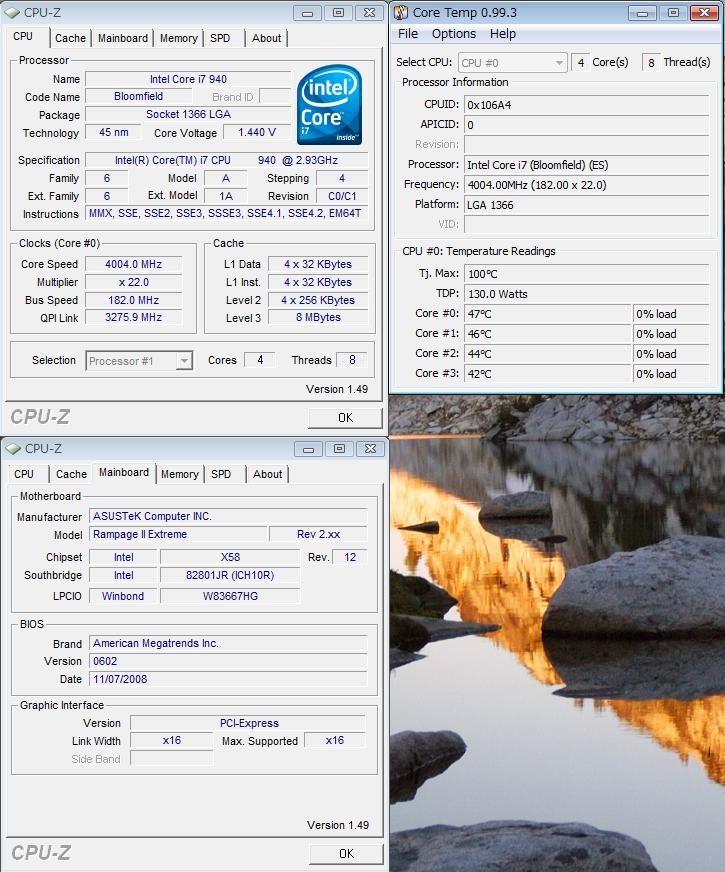Click the Name field Intel Core i7 940
725x872 pixels.
[188, 79]
